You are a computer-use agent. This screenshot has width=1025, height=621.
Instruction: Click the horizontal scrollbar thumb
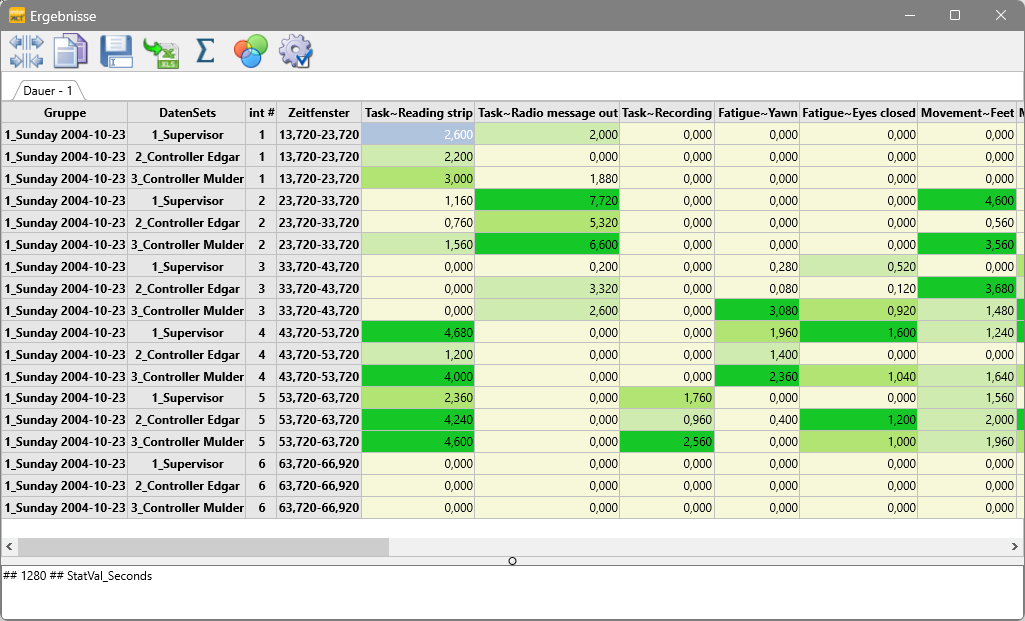pyautogui.click(x=203, y=546)
